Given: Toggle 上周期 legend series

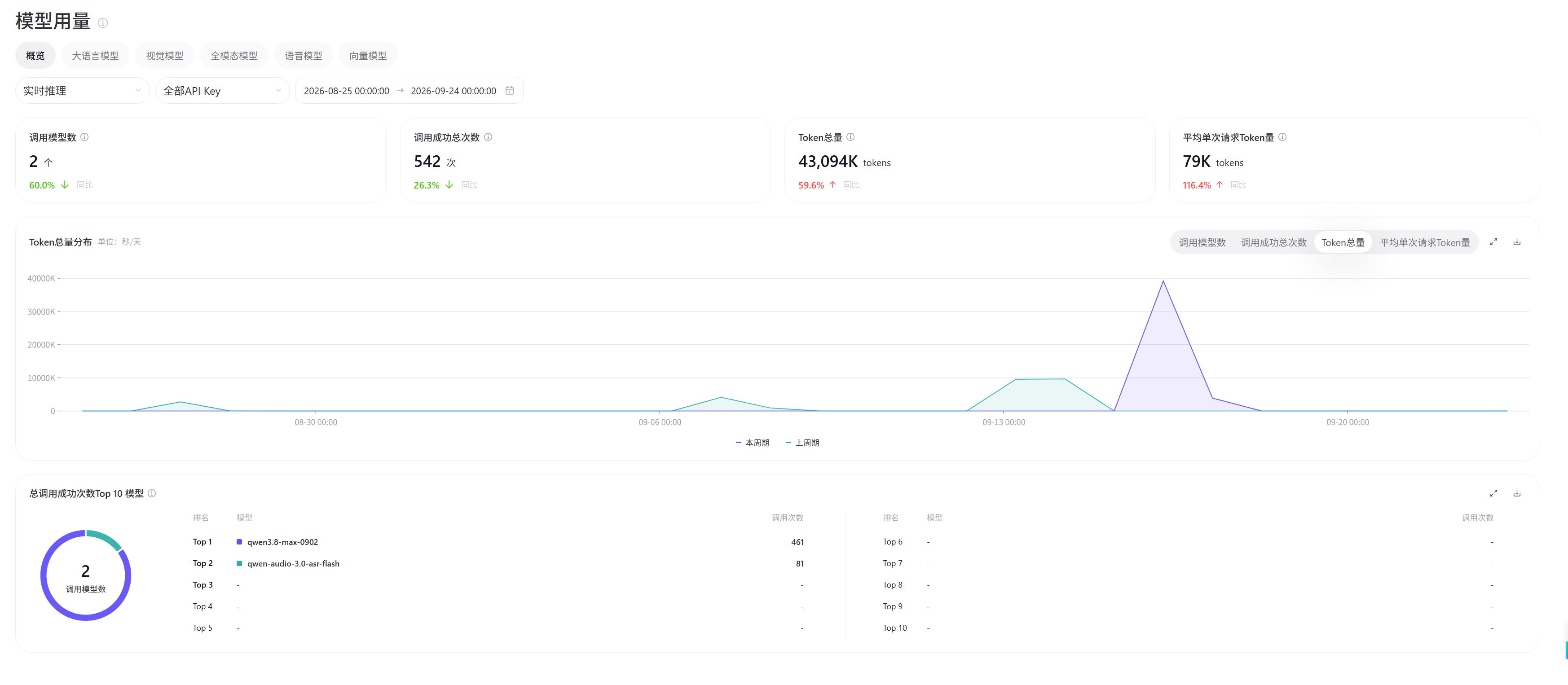Looking at the screenshot, I should coord(802,443).
